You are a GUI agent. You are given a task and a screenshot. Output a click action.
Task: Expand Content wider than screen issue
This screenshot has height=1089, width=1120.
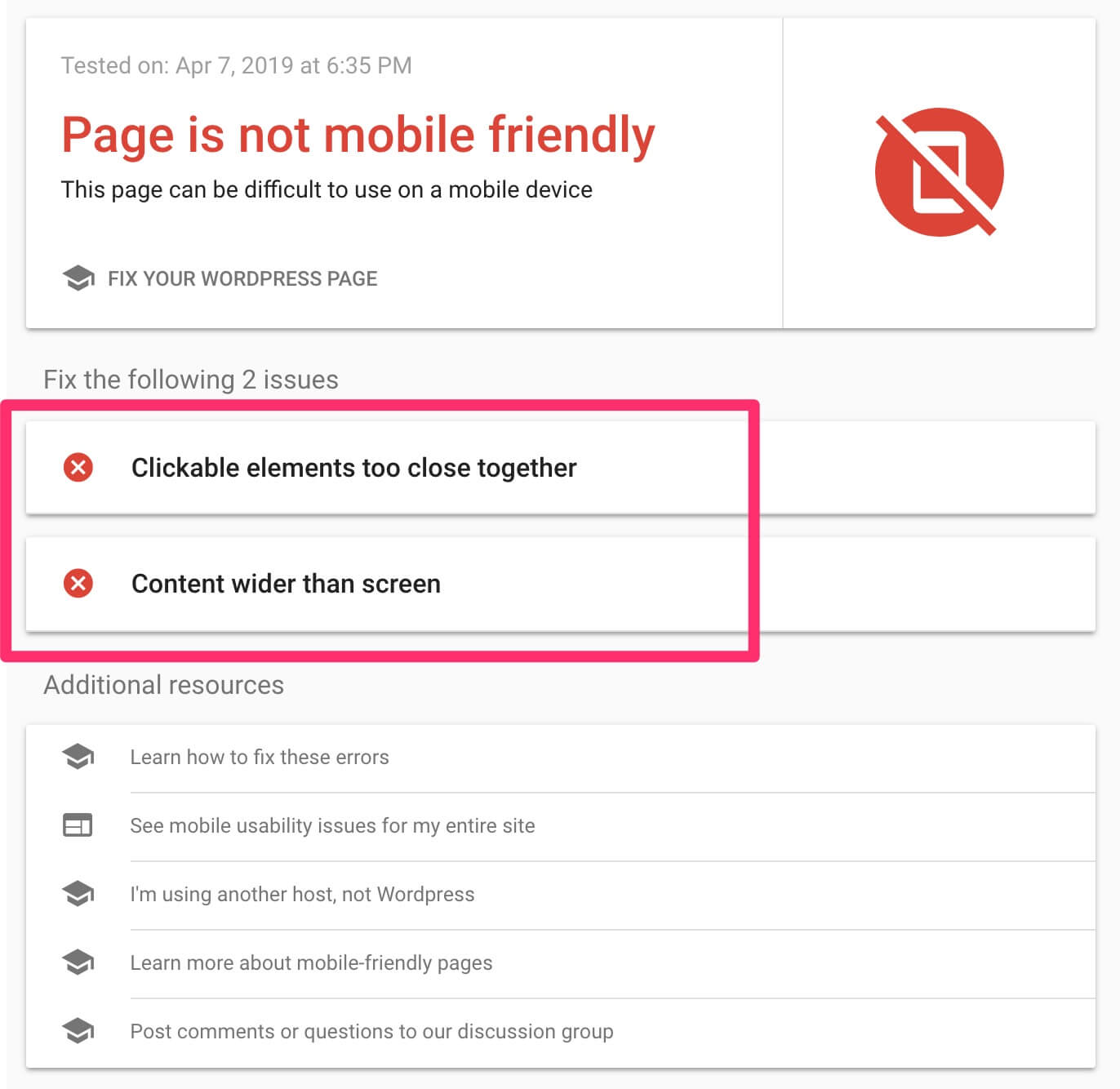click(x=560, y=584)
